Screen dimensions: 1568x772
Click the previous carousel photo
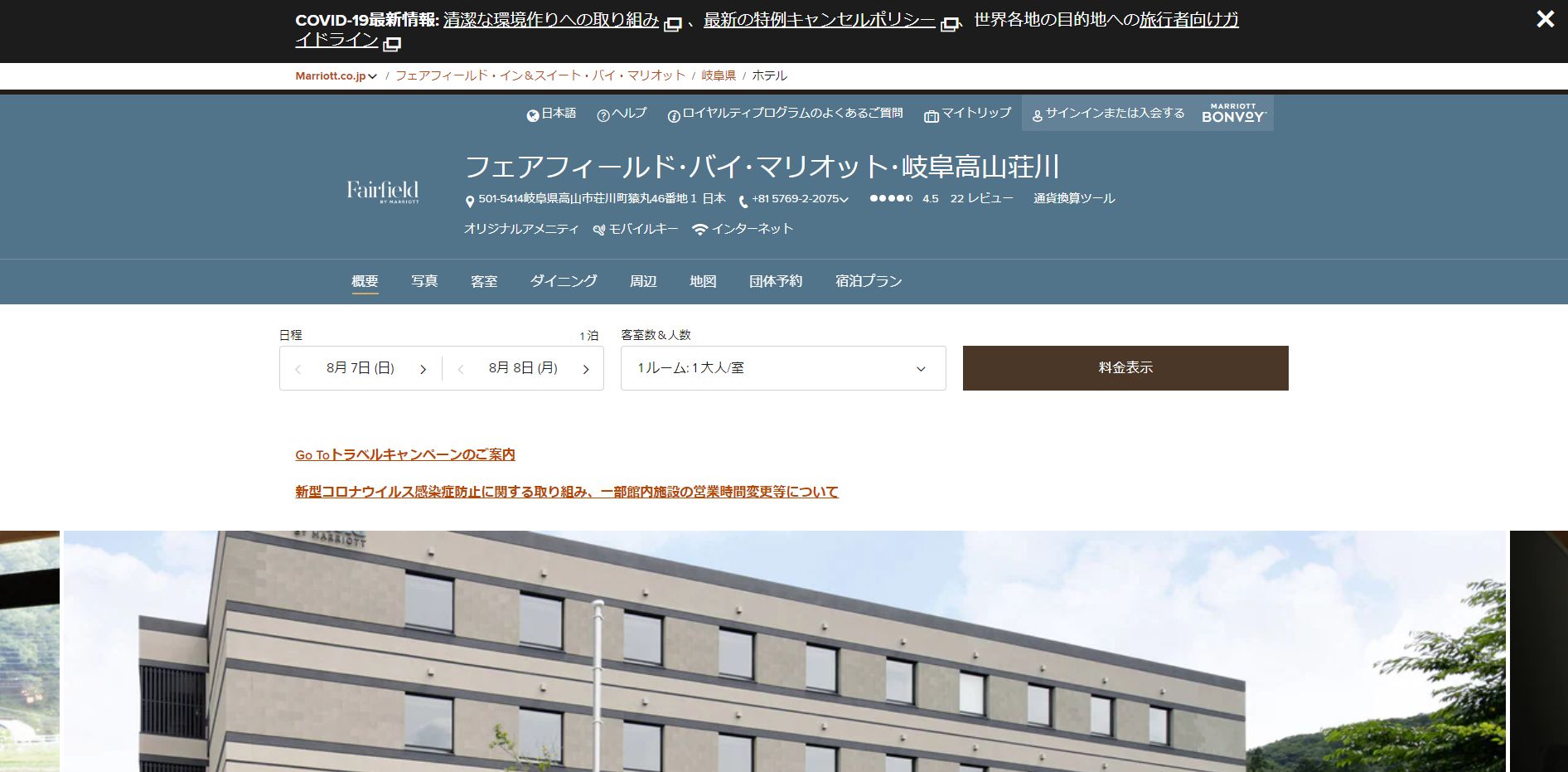pyautogui.click(x=30, y=651)
